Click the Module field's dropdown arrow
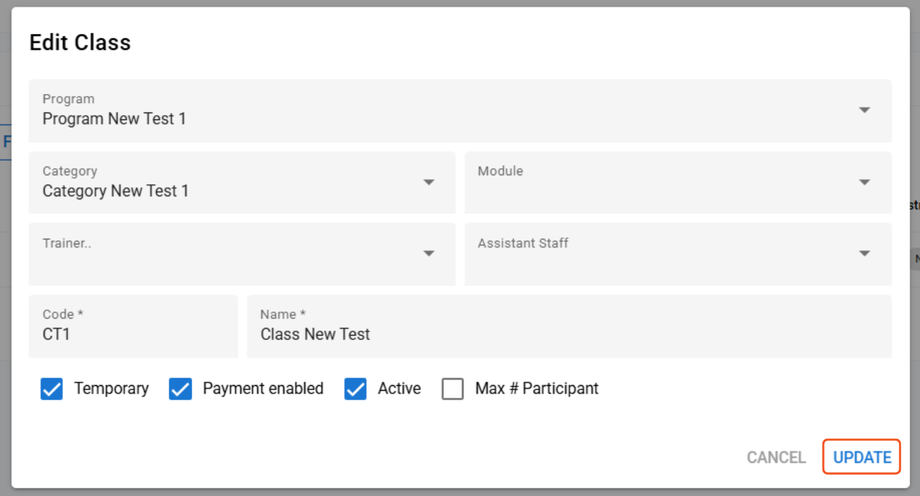This screenshot has height=496, width=920. (x=864, y=182)
